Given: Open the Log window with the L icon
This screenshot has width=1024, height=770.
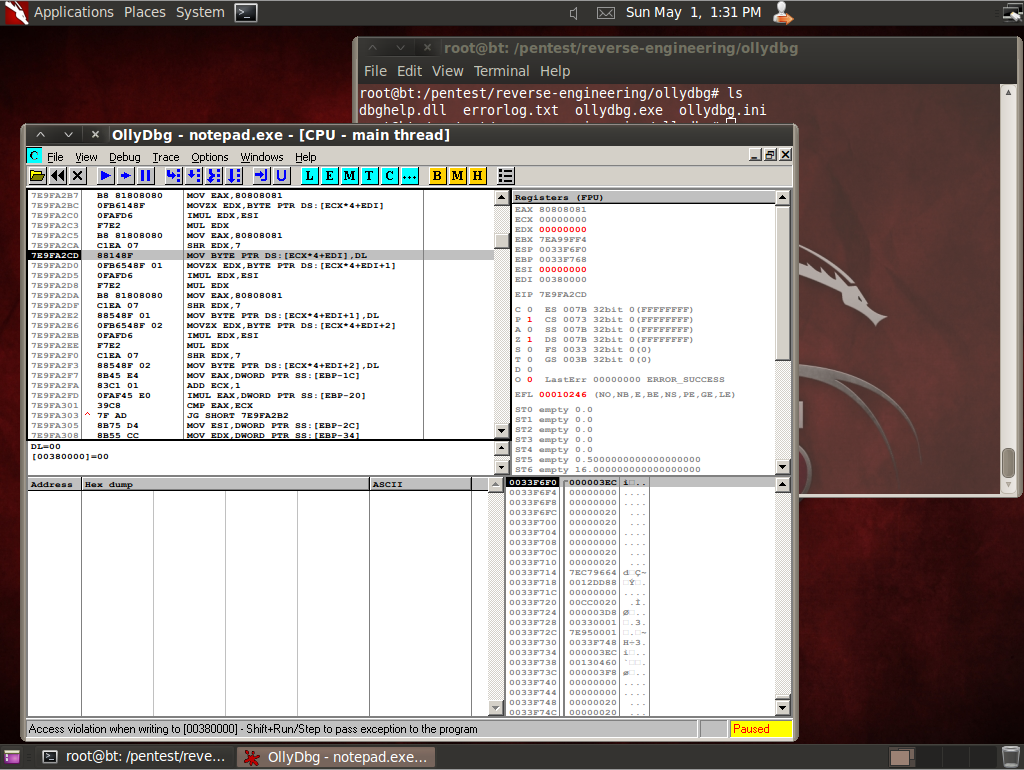Looking at the screenshot, I should click(308, 175).
